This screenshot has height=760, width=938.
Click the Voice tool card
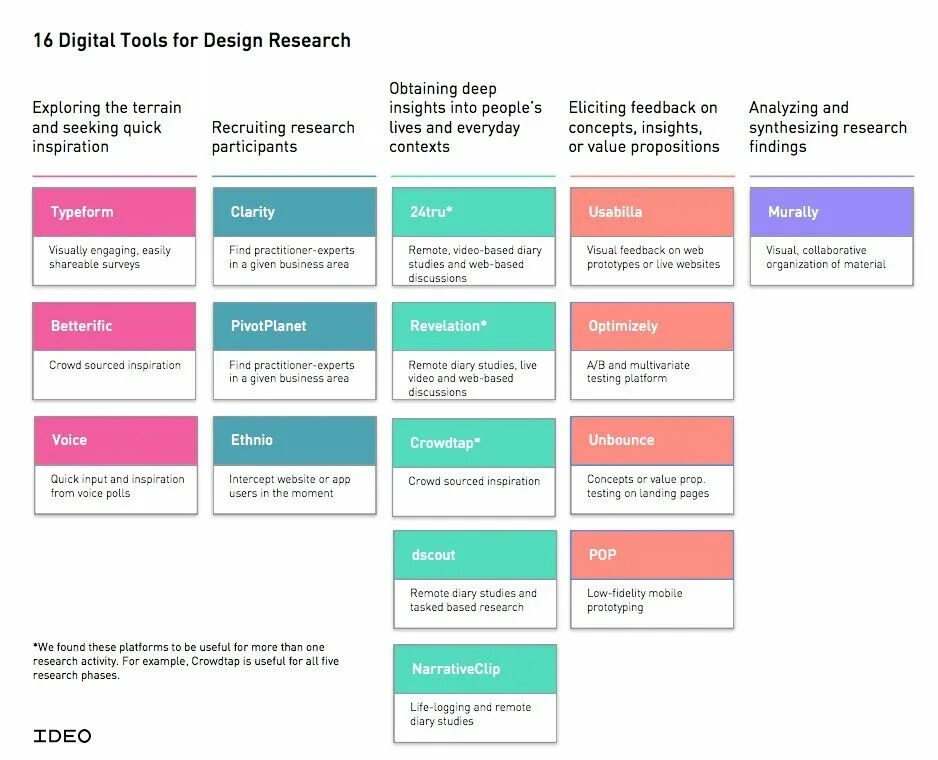click(116, 465)
